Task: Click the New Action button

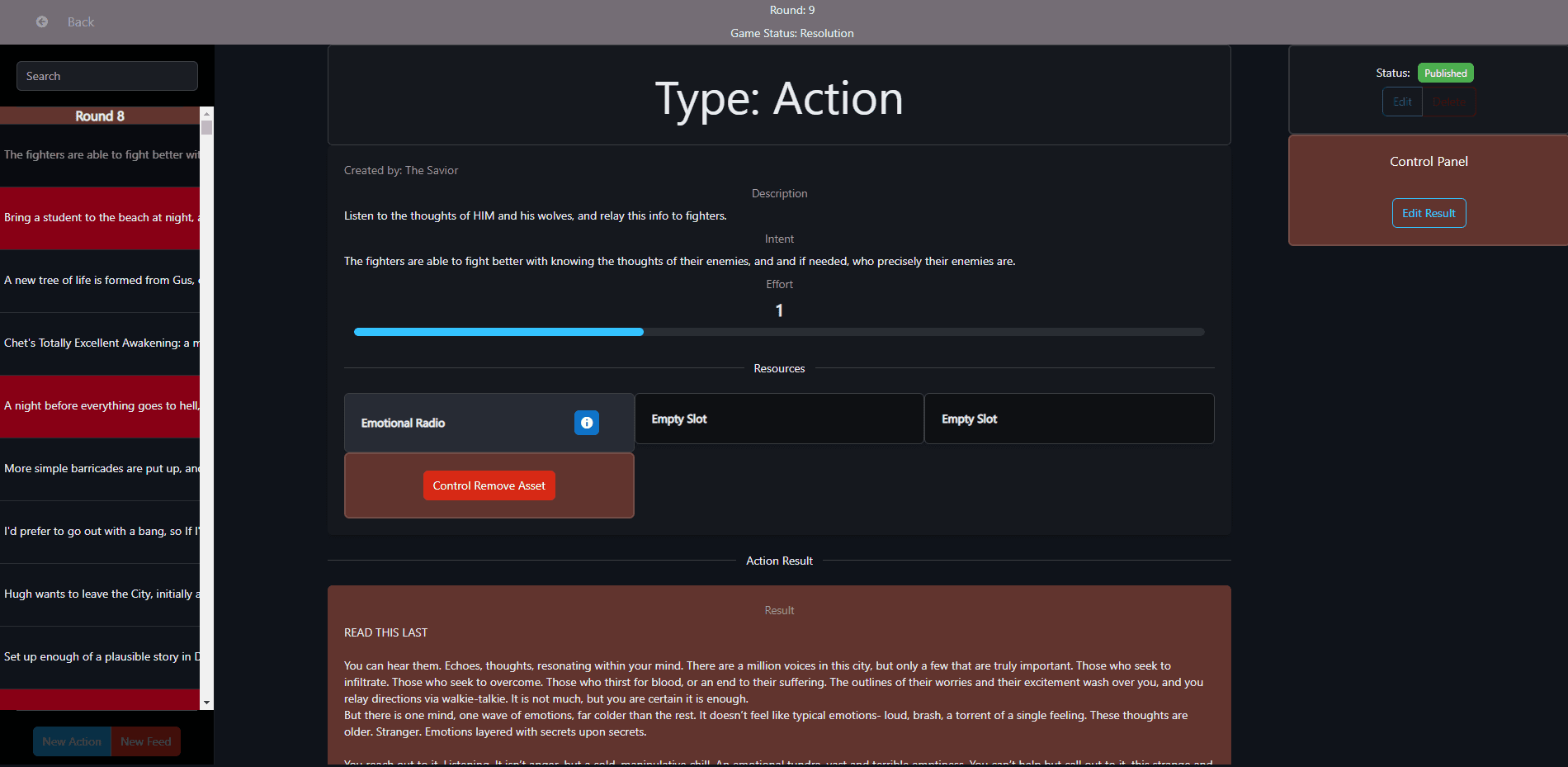Action: [72, 741]
